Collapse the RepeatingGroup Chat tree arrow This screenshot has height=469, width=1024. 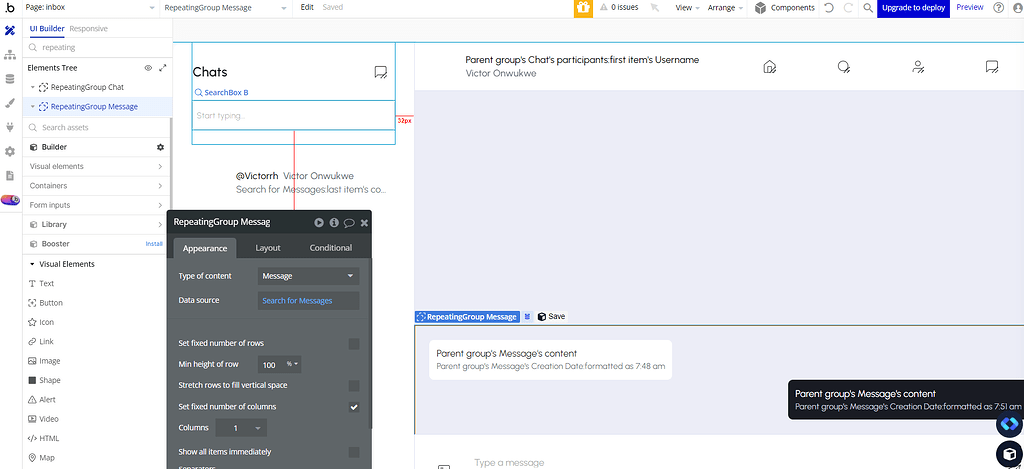tap(33, 87)
